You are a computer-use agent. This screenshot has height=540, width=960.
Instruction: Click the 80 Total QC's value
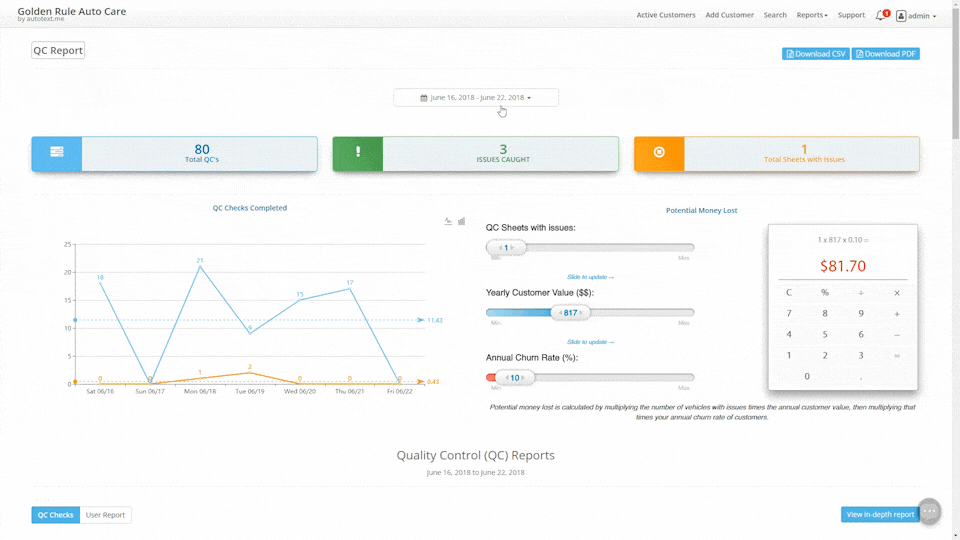coord(202,149)
